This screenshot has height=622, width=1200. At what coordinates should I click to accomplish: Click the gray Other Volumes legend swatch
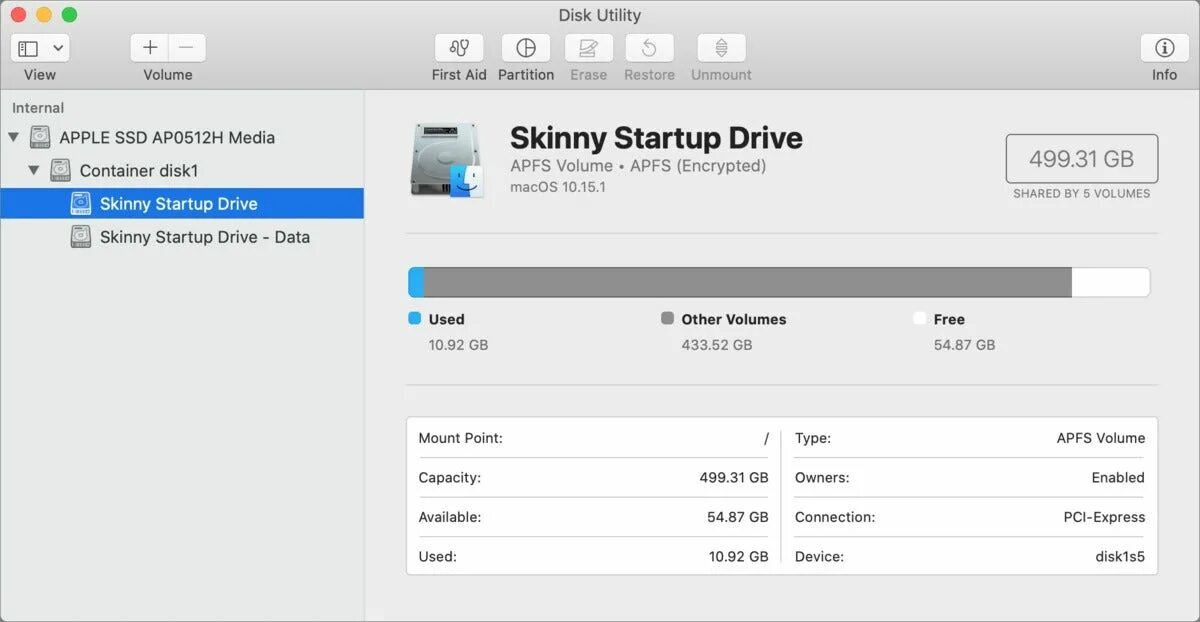[667, 318]
